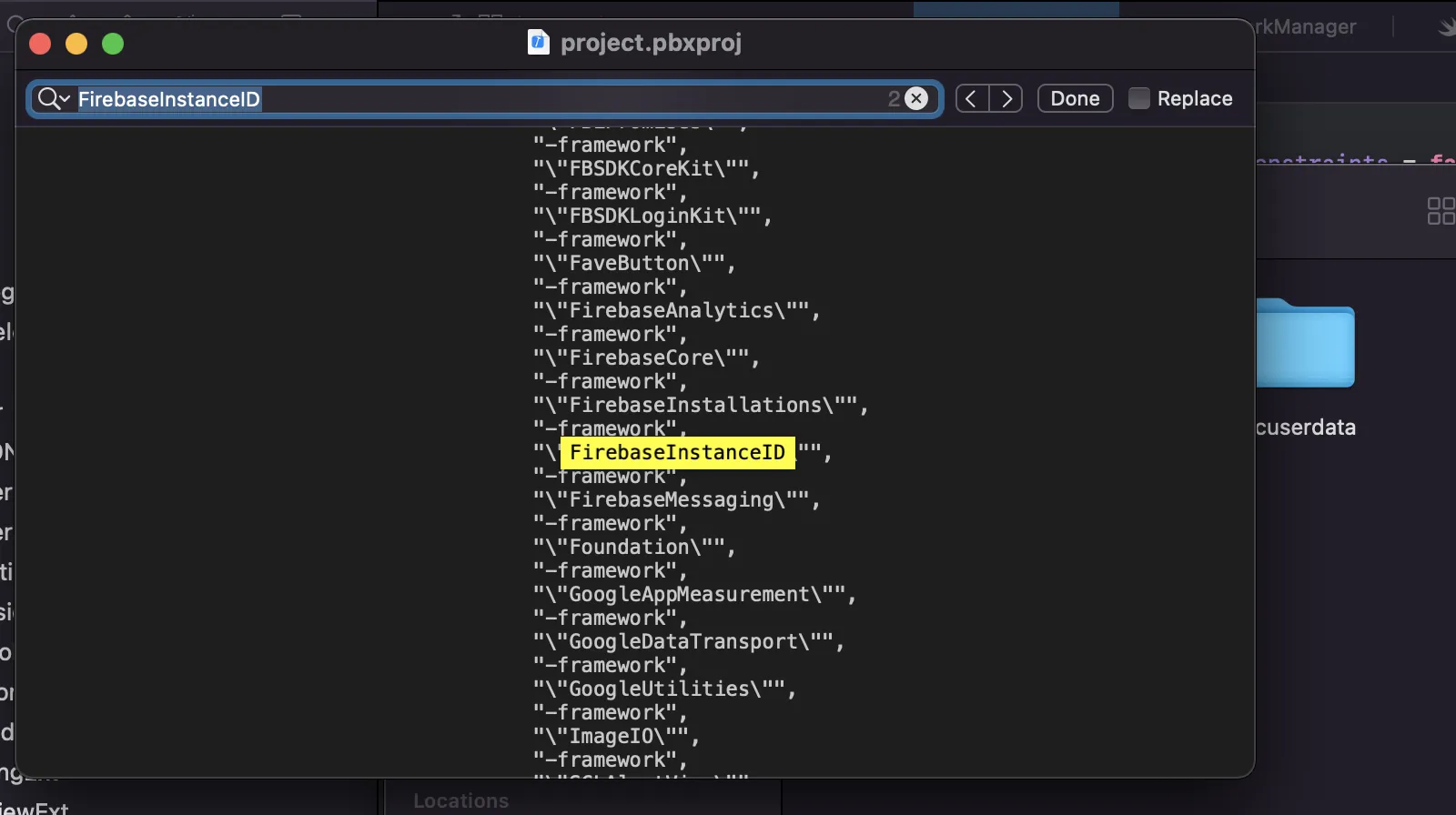Click the "FirebaseInstallations" line
1456x815 pixels.
pos(701,405)
